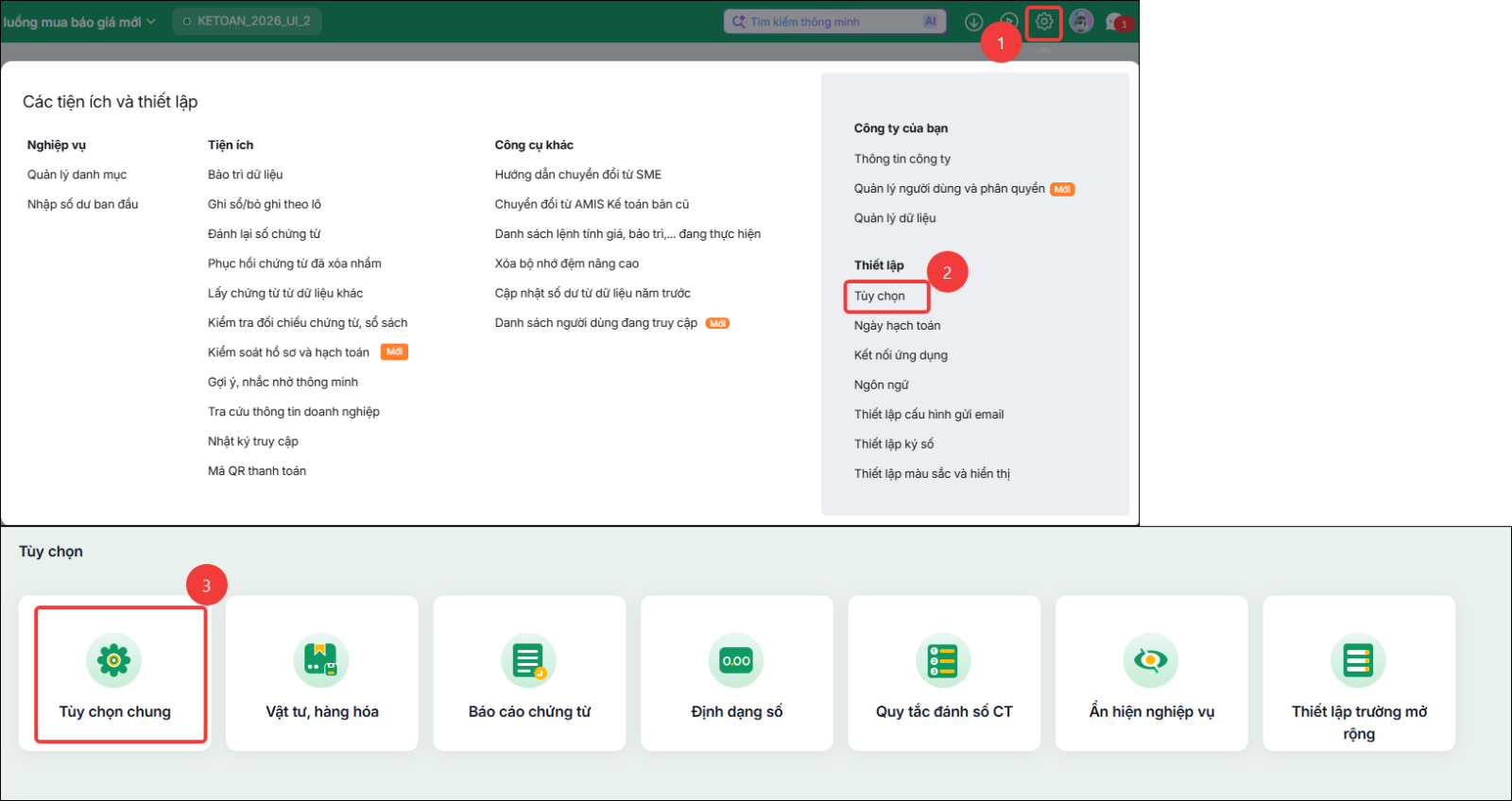1512x801 pixels.
Task: Open the Quy tắc đánh số CT card label
Action: click(x=943, y=711)
